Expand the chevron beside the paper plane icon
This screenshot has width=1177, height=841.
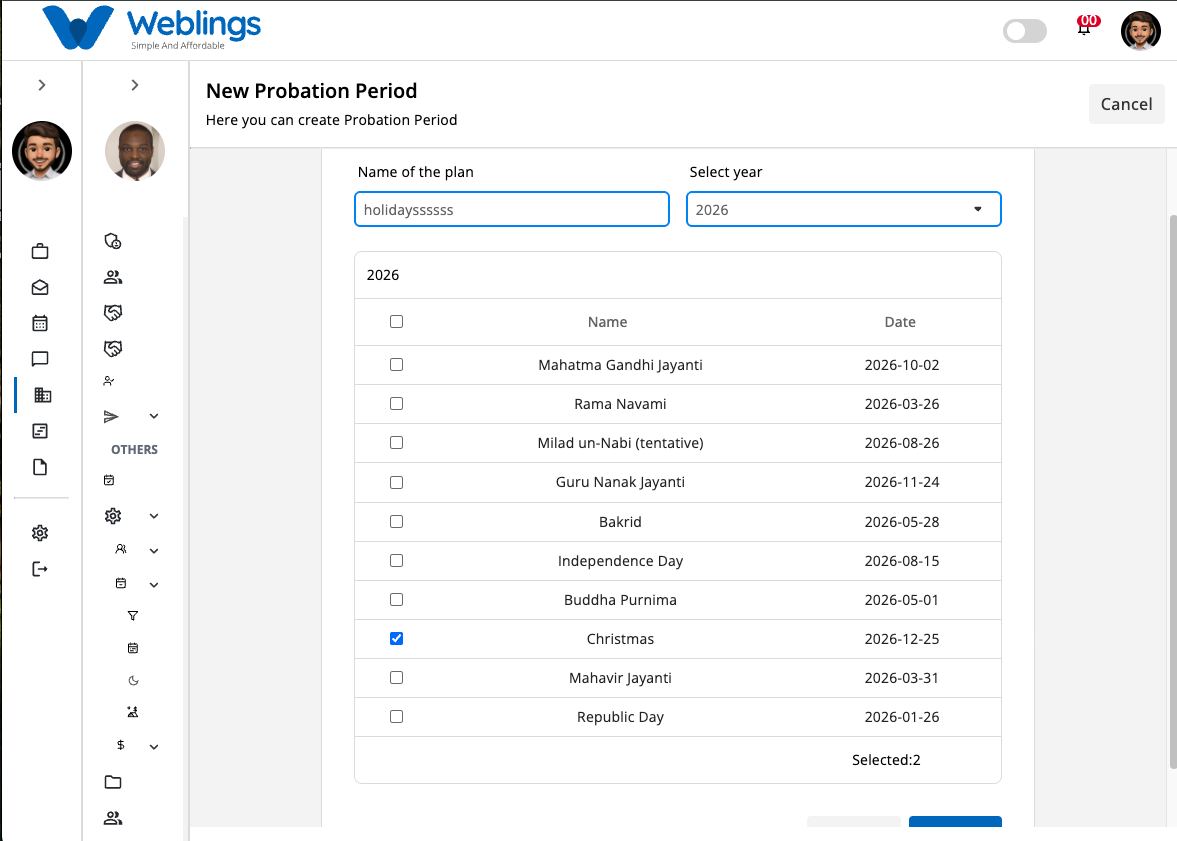[x=154, y=416]
